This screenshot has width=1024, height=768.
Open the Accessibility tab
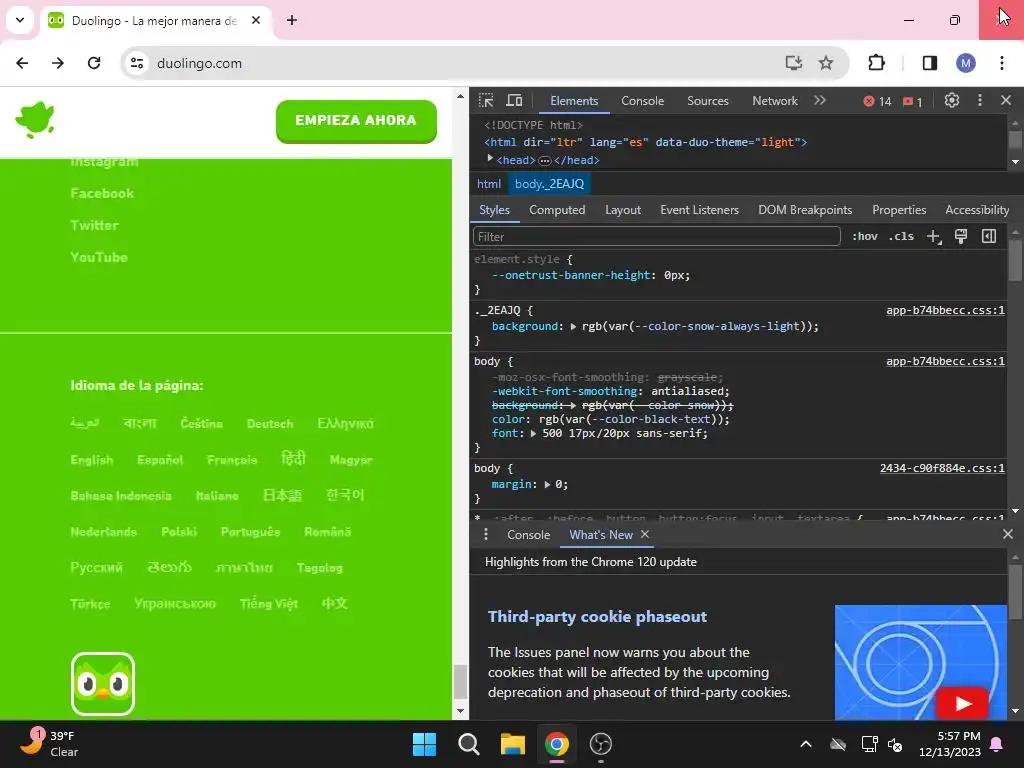(x=977, y=210)
